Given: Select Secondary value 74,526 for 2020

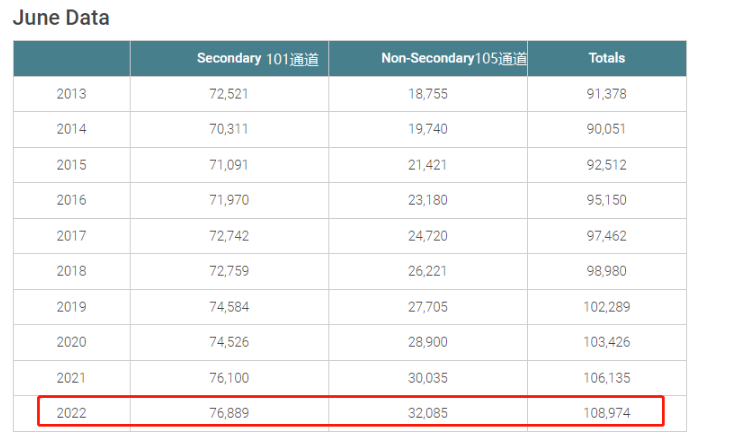Looking at the screenshot, I should (x=228, y=342).
